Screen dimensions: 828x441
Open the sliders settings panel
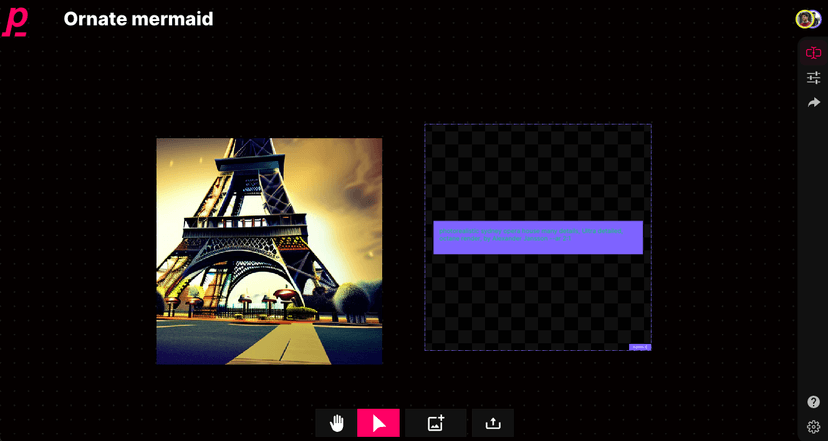click(813, 78)
